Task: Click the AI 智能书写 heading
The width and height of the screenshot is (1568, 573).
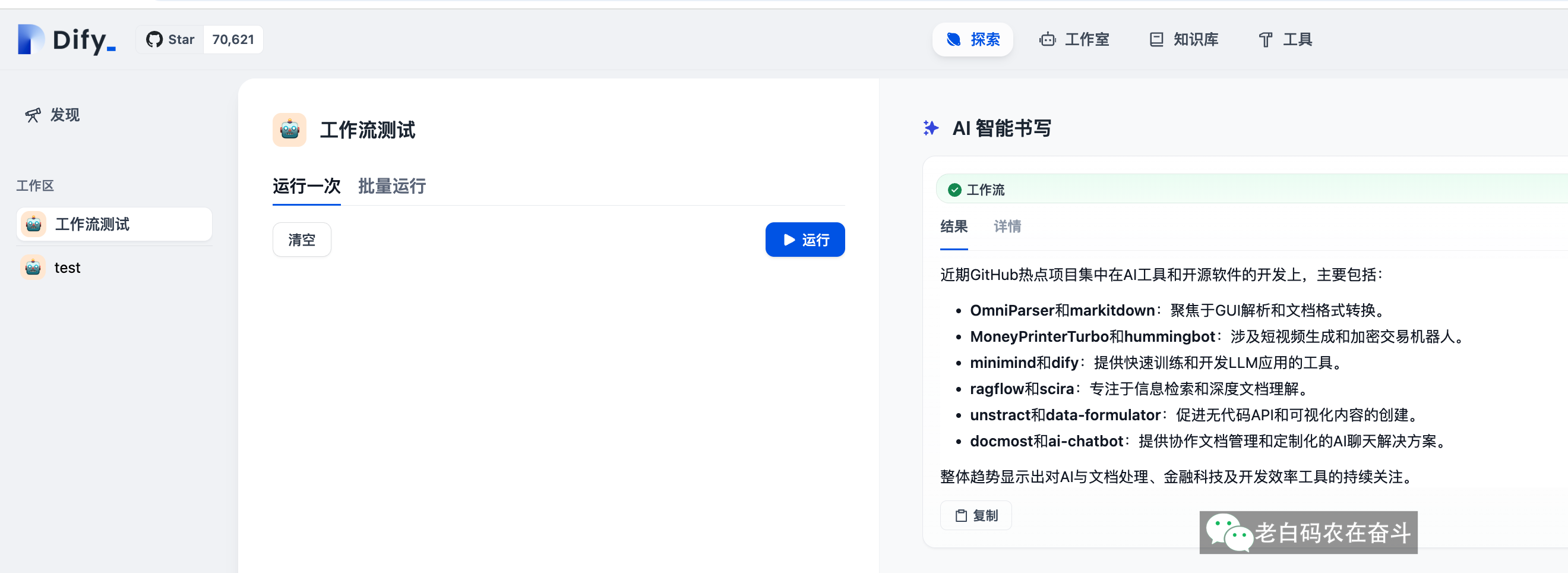Action: 1001,128
